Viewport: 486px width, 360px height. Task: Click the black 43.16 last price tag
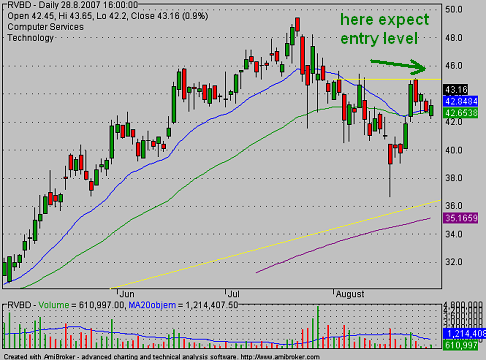point(456,90)
